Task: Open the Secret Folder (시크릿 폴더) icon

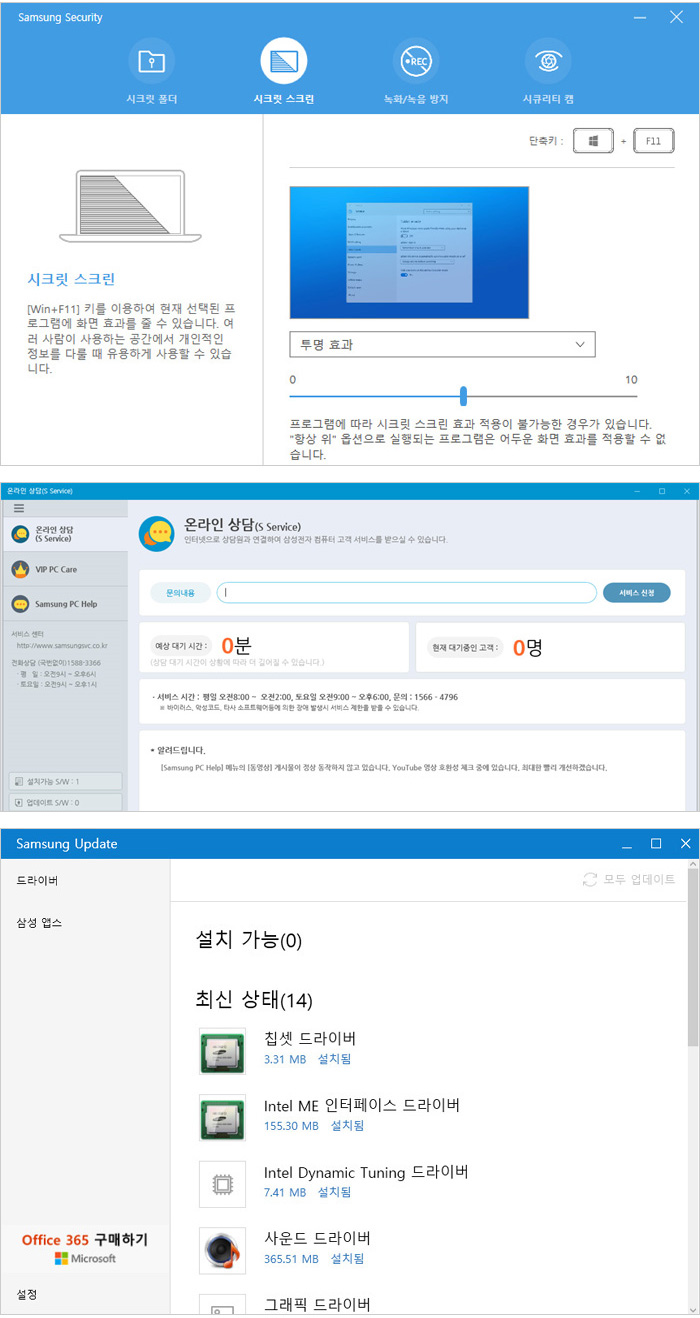Action: pos(152,62)
